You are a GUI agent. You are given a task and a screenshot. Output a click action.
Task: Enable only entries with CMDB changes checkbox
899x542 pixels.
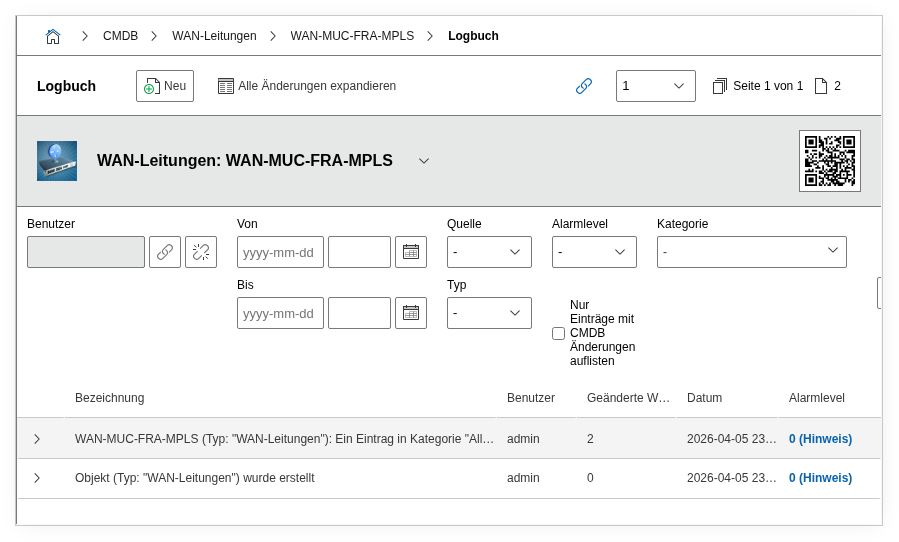pos(558,333)
